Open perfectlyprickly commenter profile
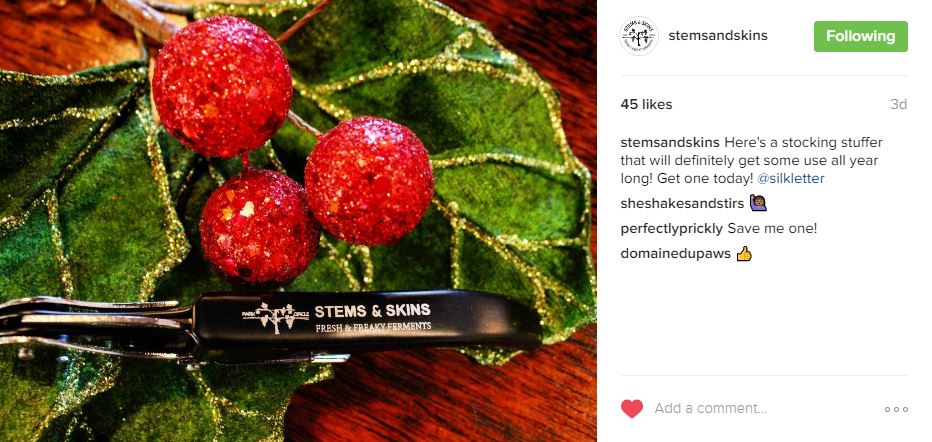Screen dimensions: 932x442 coord(672,229)
